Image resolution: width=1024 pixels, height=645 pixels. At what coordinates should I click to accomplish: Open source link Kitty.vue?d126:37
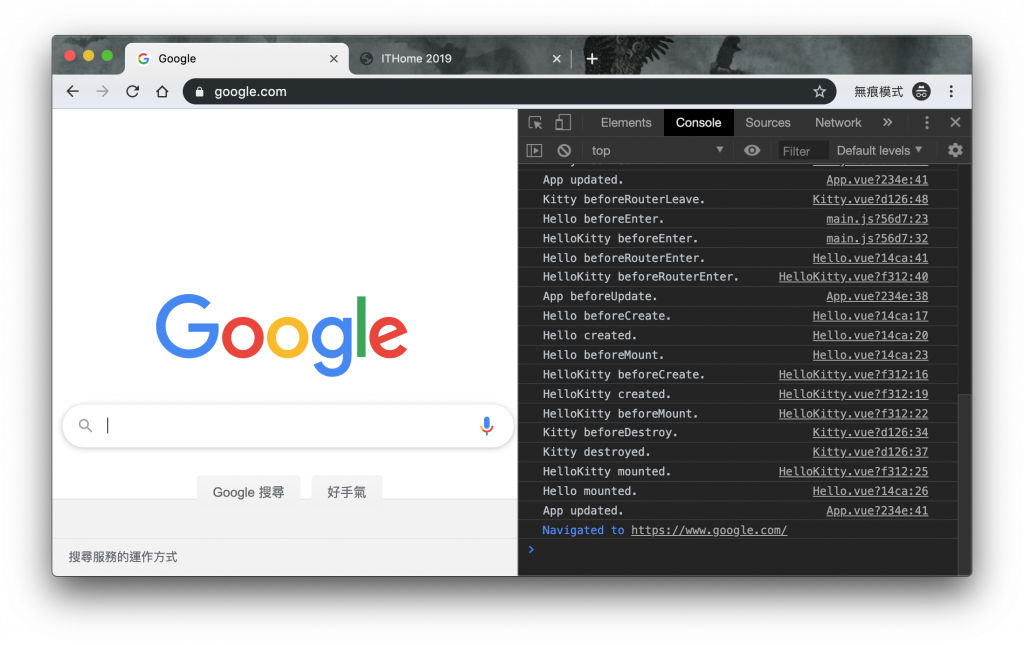pos(870,452)
